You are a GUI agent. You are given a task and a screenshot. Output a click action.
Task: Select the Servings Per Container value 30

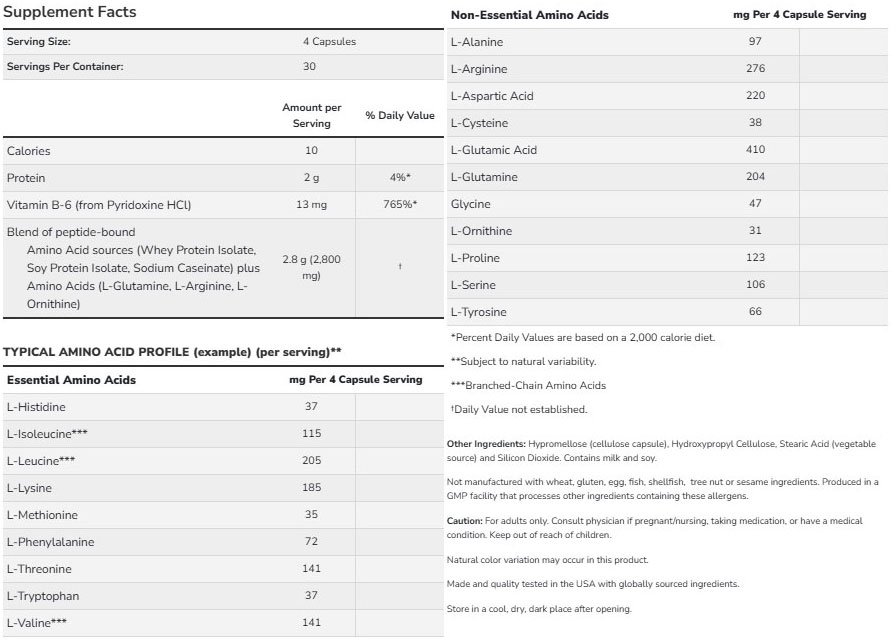tap(309, 67)
